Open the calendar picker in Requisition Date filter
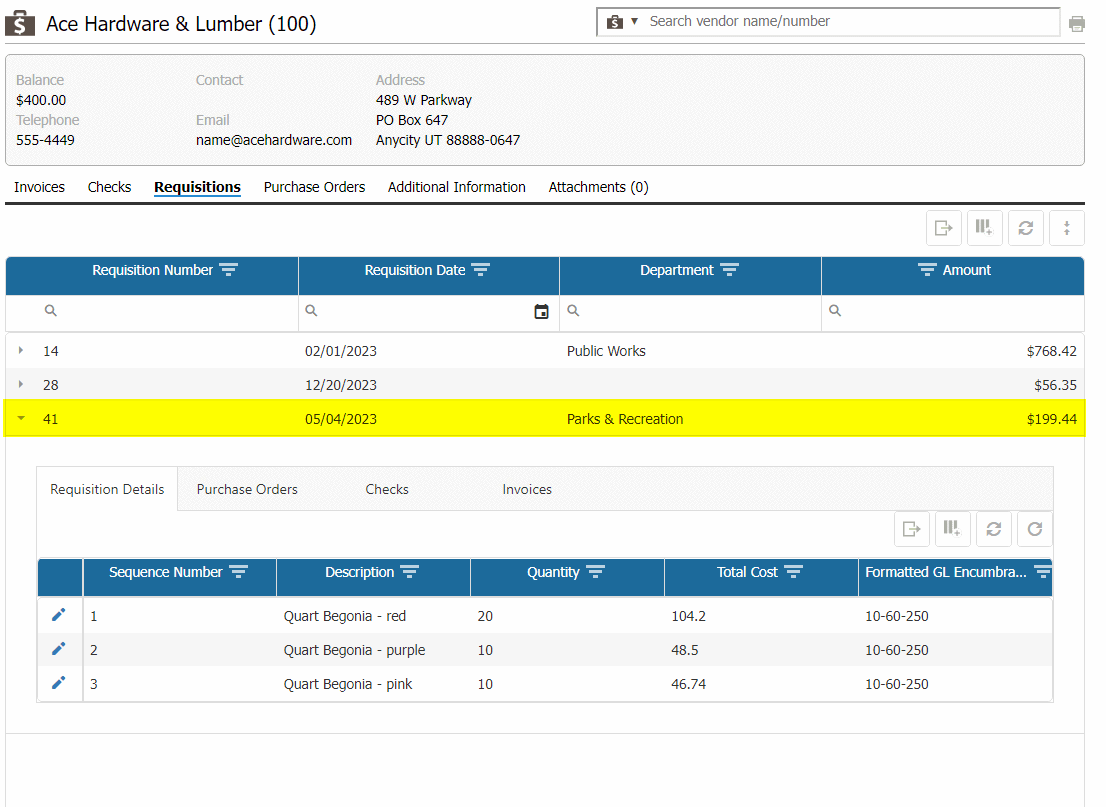Image resolution: width=1106 pixels, height=807 pixels. point(541,311)
